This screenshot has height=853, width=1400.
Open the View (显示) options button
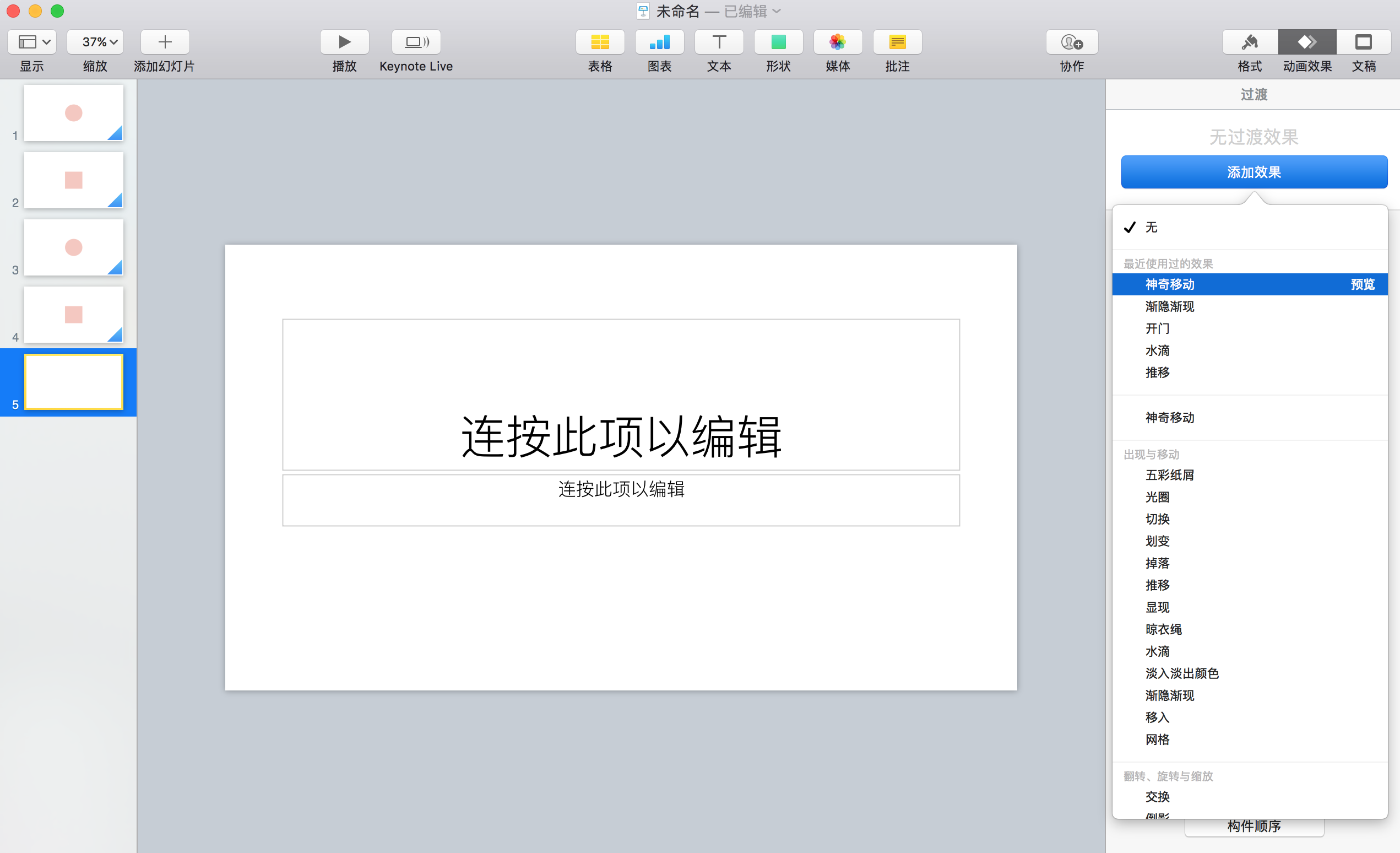32,42
